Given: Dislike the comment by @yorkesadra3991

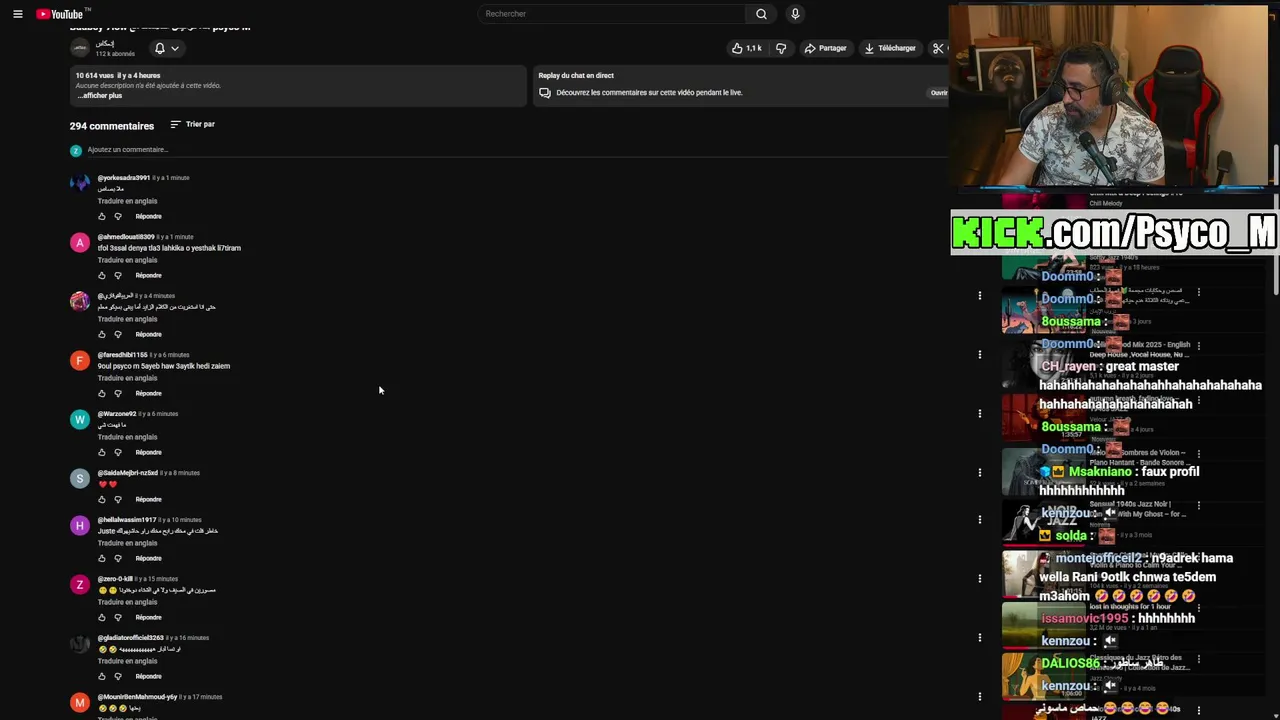Looking at the screenshot, I should pyautogui.click(x=118, y=216).
